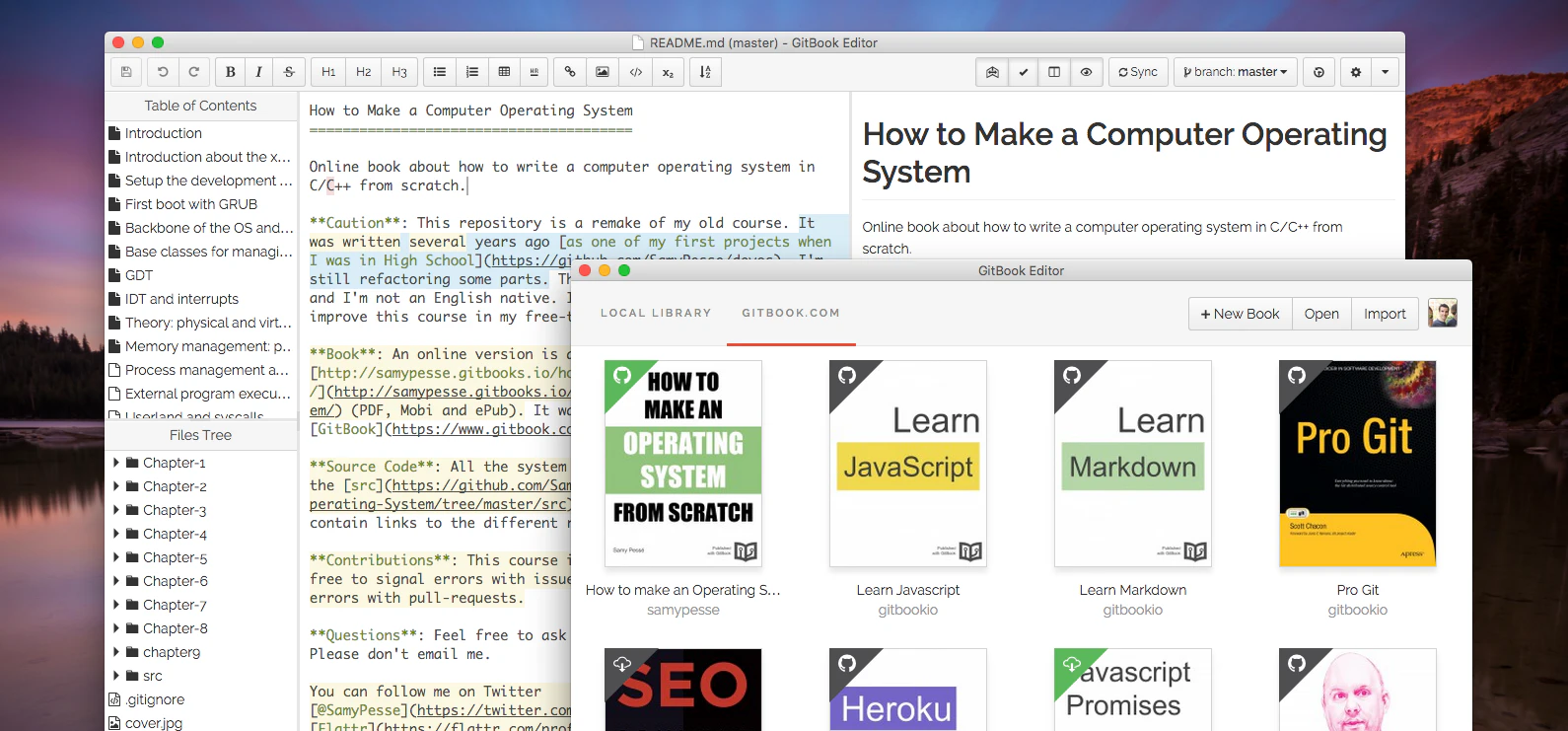Expand the Chapter-3 folder
1568x731 pixels.
[x=116, y=510]
